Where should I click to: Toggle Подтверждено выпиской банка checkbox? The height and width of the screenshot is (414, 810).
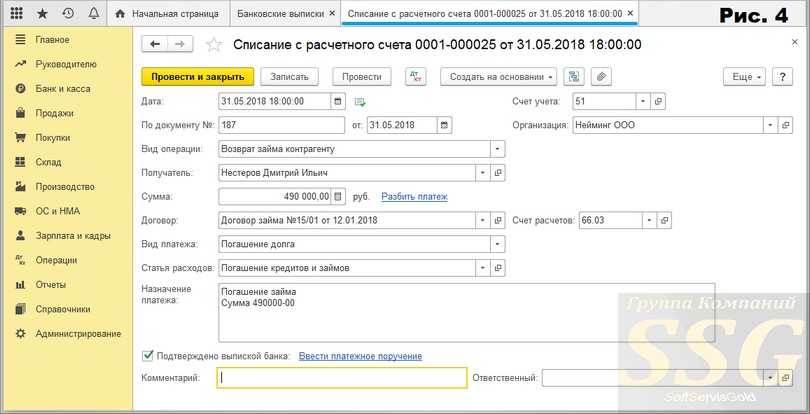(148, 356)
